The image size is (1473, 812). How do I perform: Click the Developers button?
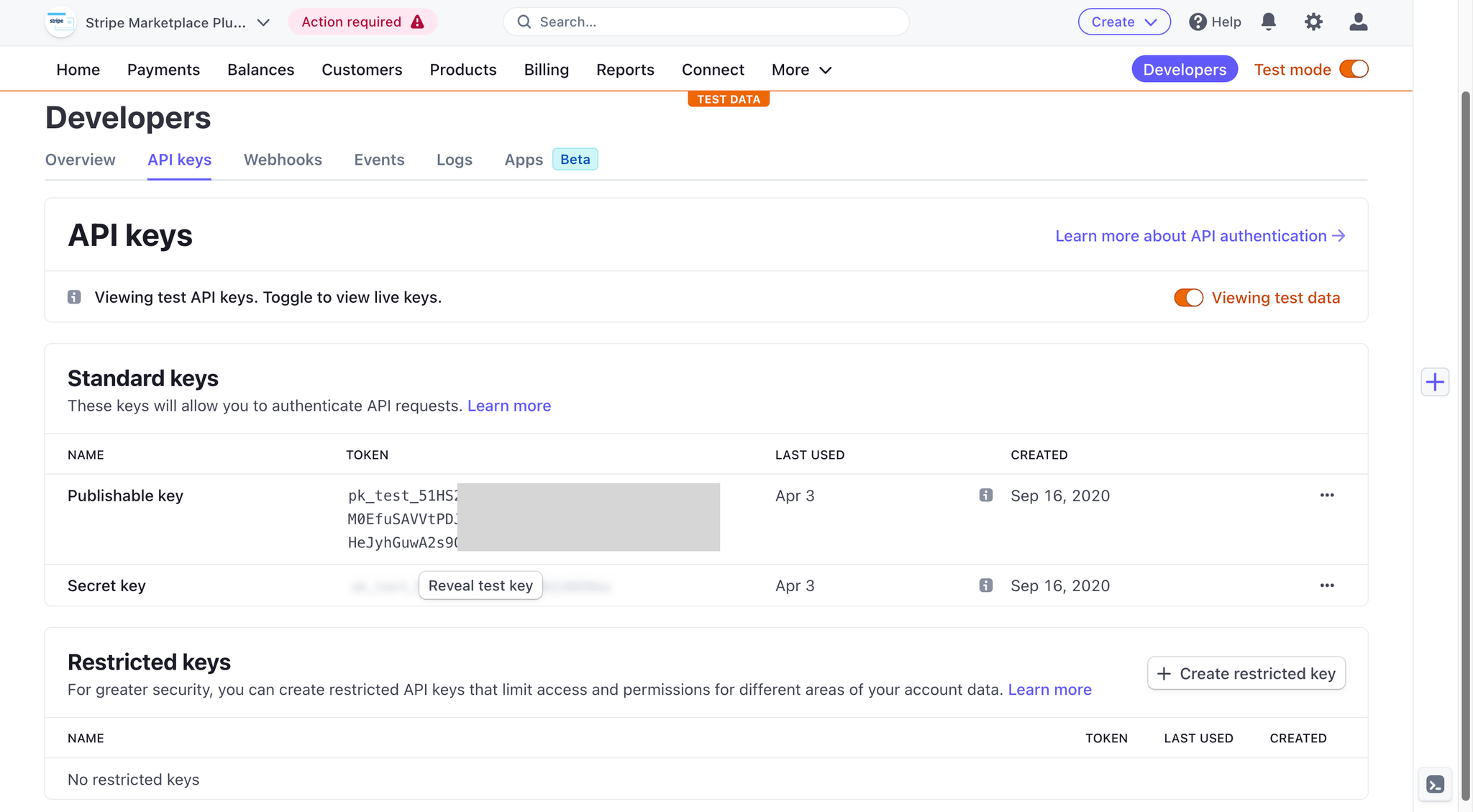point(1185,69)
